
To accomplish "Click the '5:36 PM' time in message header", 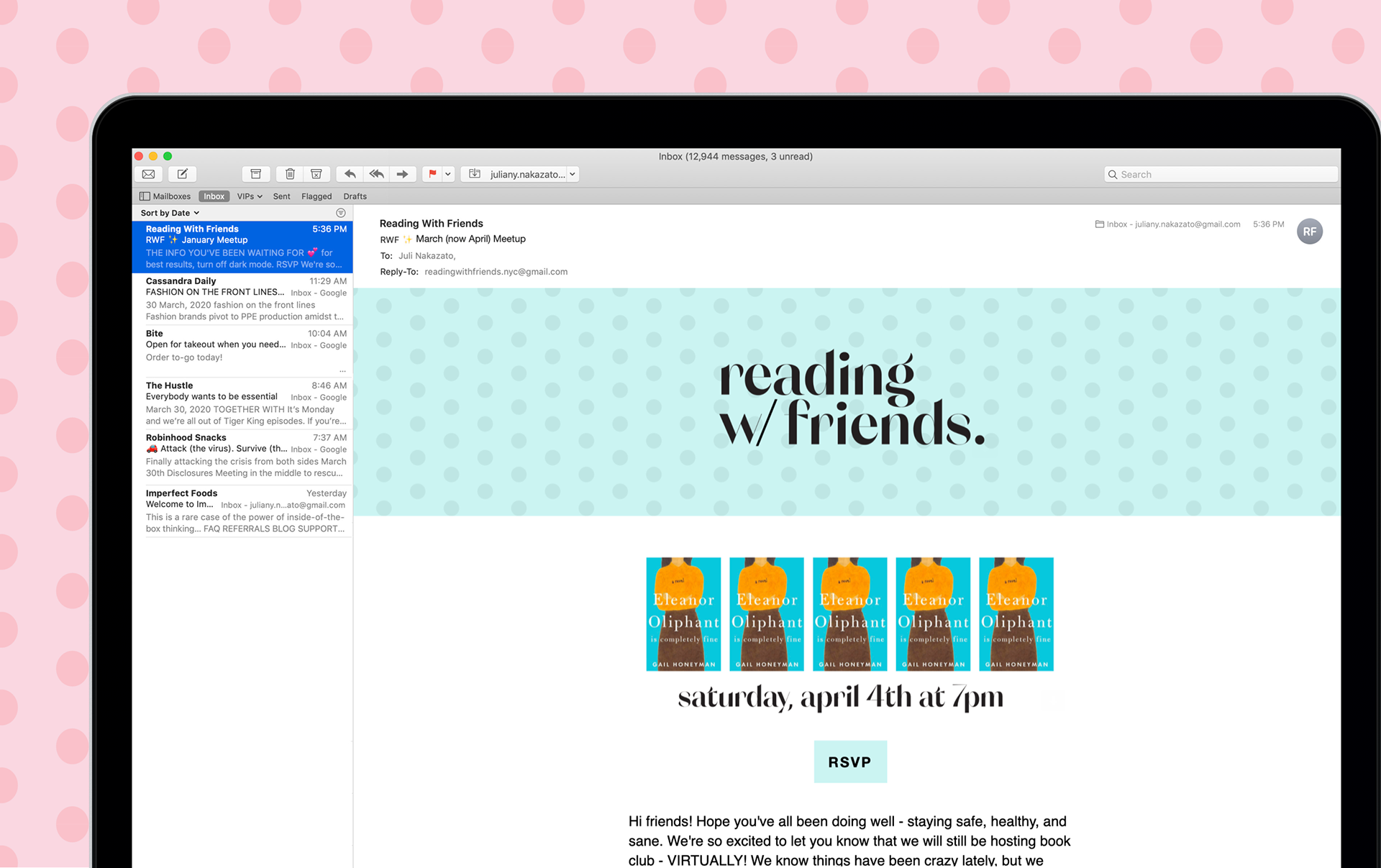I will pyautogui.click(x=1268, y=224).
